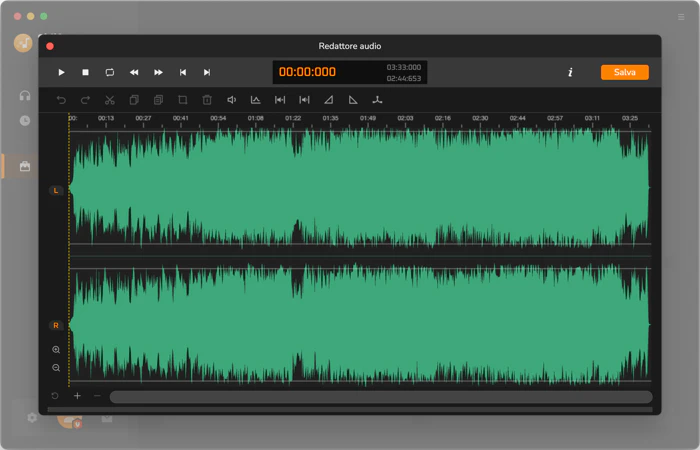Decrease horizontal zoom with minus
700x450 pixels.
(97, 396)
